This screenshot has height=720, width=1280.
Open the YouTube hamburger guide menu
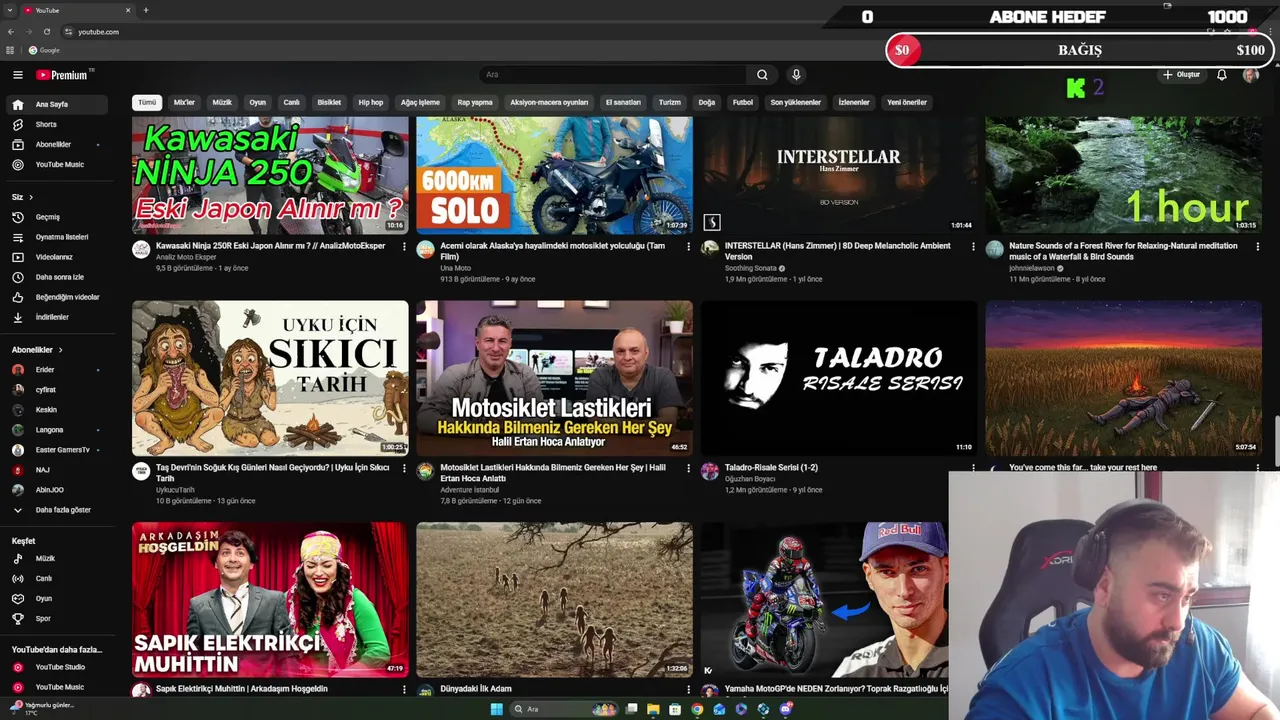17,75
